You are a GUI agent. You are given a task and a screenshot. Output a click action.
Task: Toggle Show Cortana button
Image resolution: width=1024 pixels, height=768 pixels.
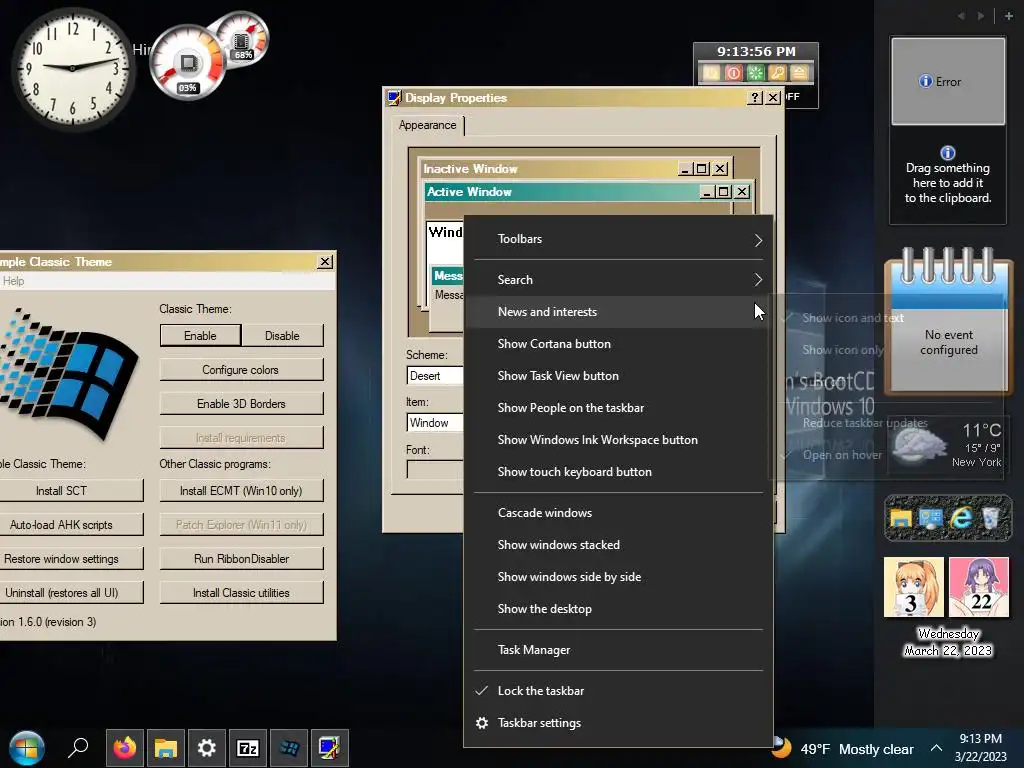[x=618, y=344]
